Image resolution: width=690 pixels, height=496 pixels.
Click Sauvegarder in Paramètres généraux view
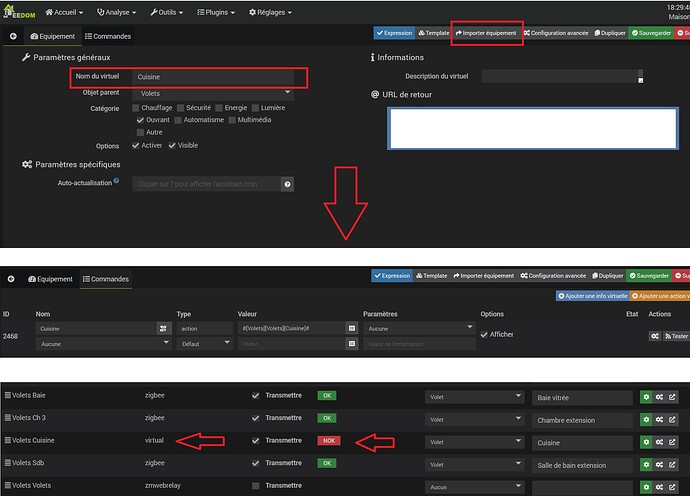pyautogui.click(x=651, y=33)
